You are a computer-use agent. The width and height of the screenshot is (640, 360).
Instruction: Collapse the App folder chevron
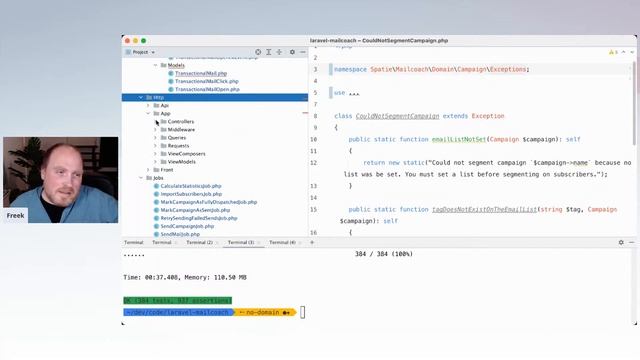[x=148, y=113]
